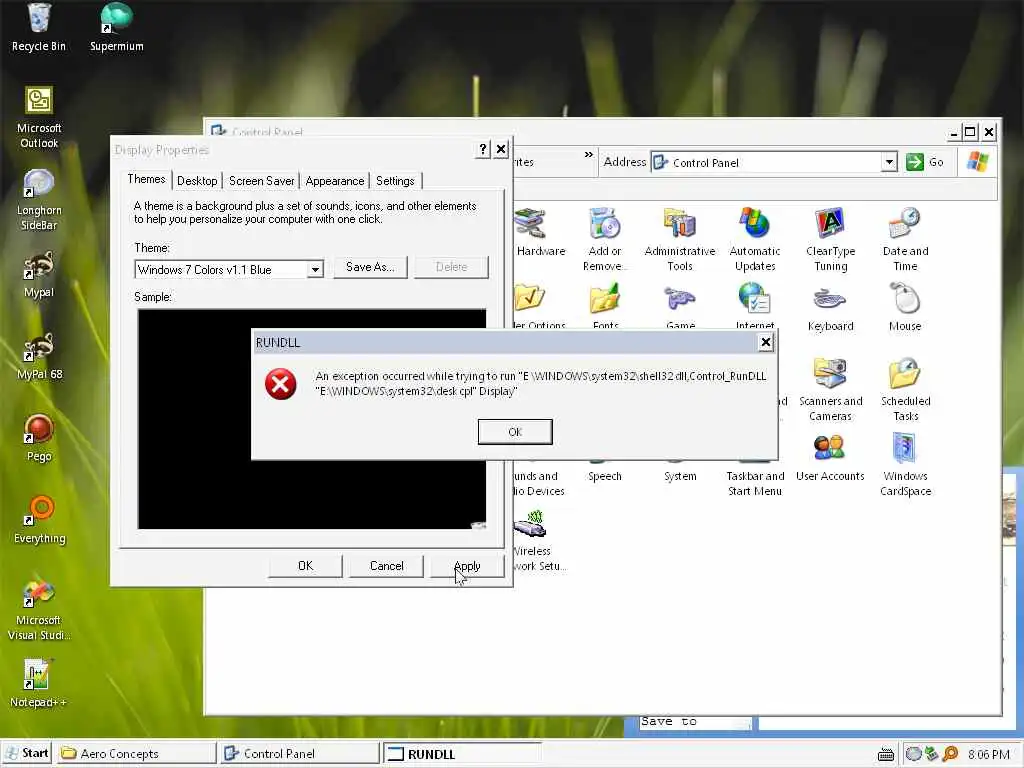1024x768 pixels.
Task: Expand the toolbar overflow chevron
Action: pyautogui.click(x=588, y=155)
